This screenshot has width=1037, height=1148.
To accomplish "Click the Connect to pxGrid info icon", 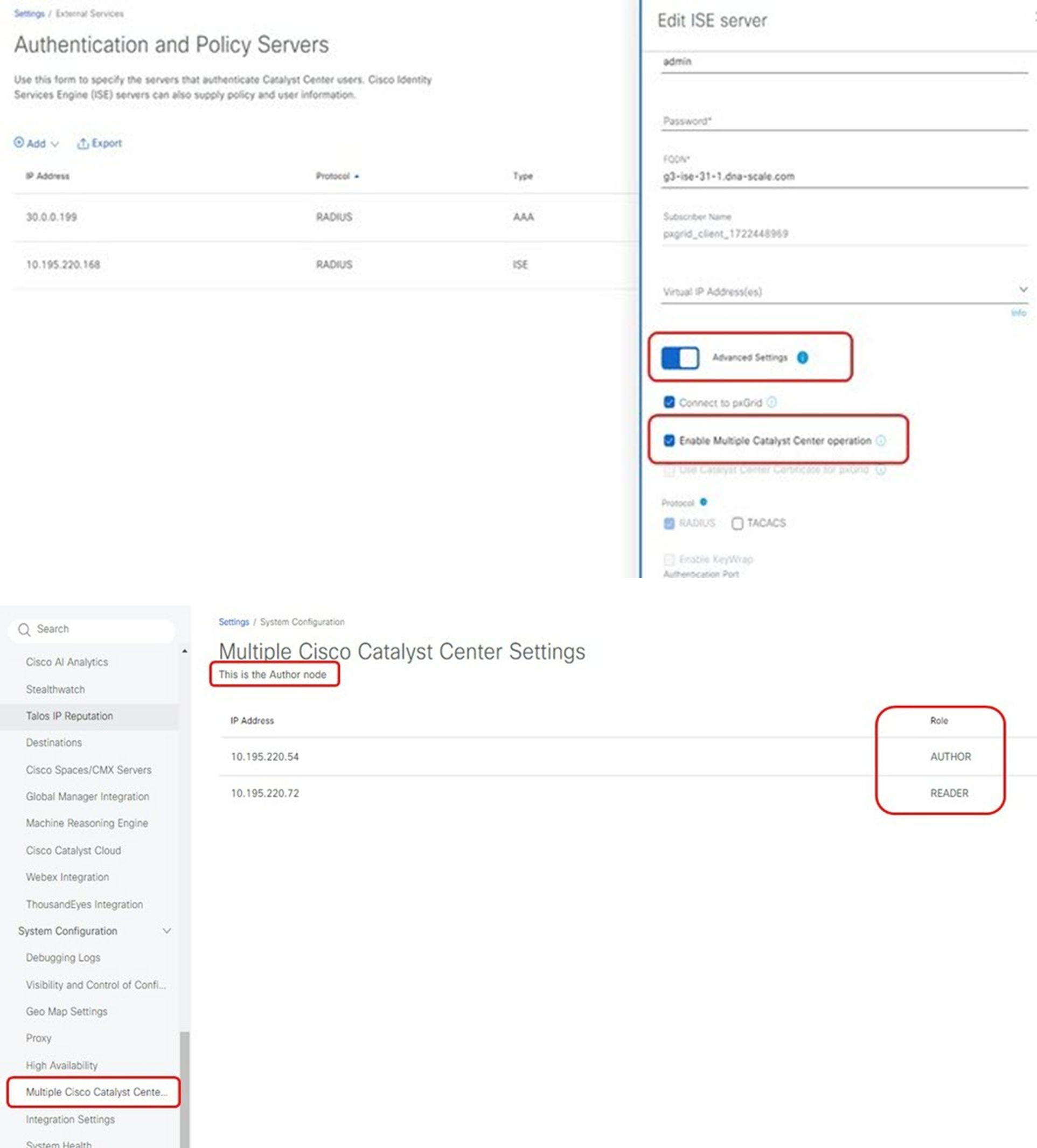I will [771, 402].
